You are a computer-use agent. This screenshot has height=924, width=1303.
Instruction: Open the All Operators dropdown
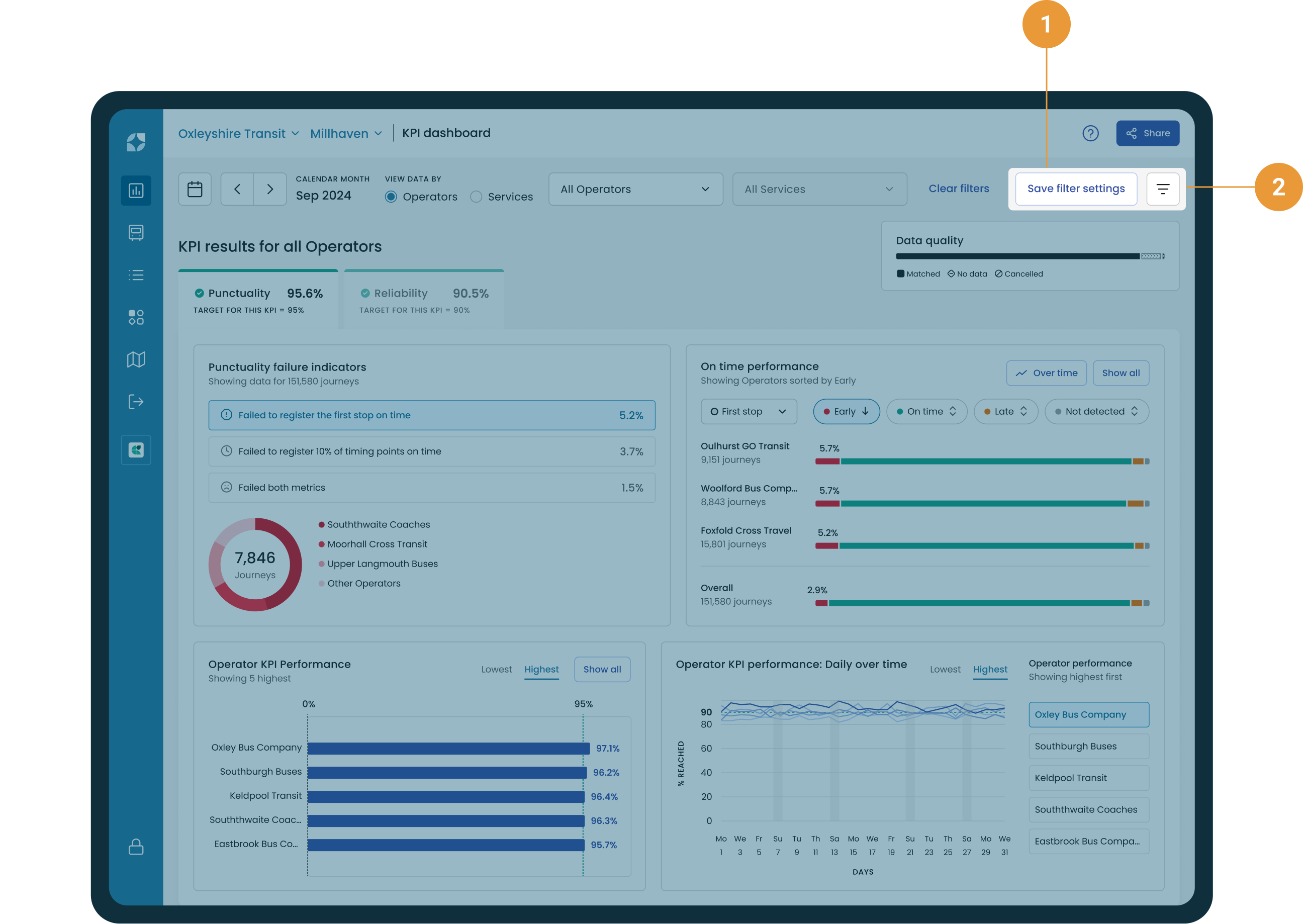click(x=635, y=189)
